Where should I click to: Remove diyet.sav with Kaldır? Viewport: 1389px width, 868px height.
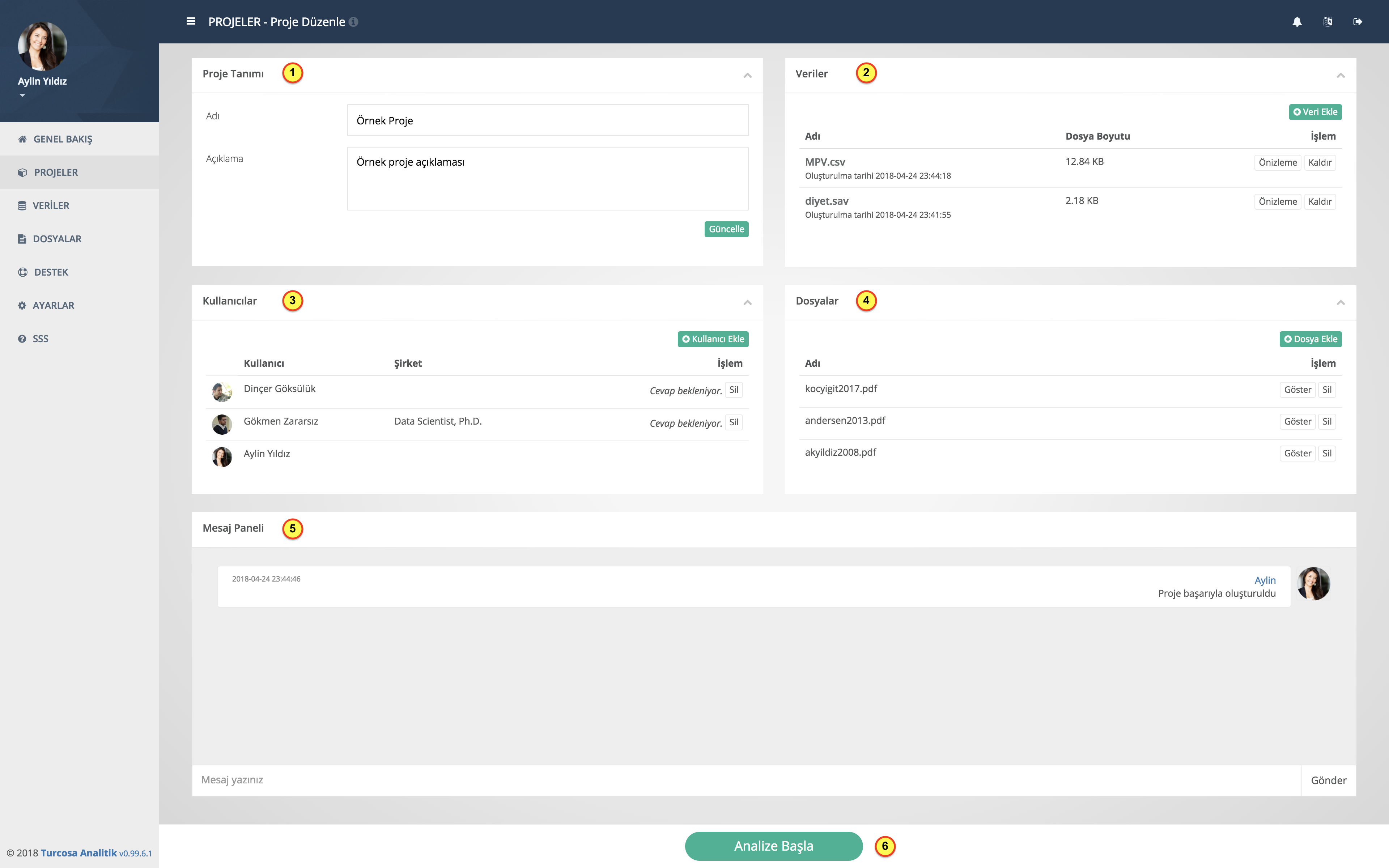pyautogui.click(x=1320, y=201)
